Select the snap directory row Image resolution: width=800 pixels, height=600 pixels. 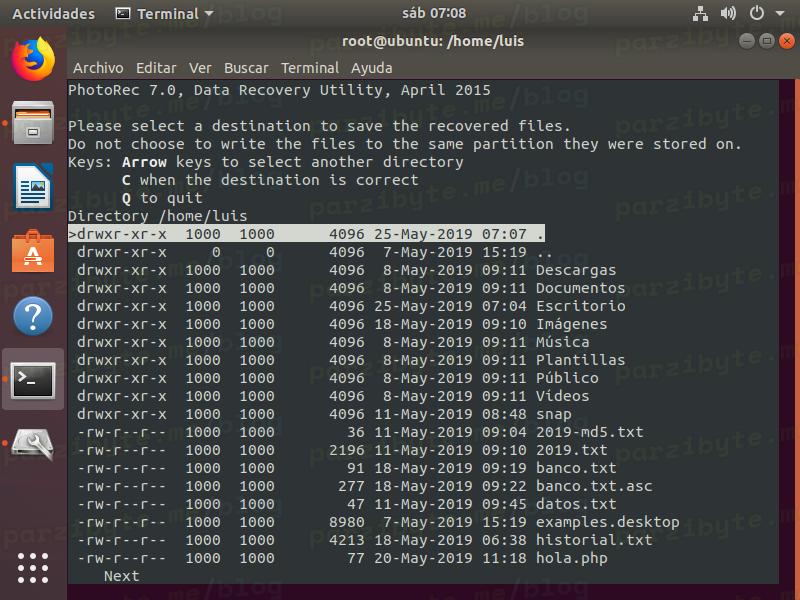coord(324,414)
